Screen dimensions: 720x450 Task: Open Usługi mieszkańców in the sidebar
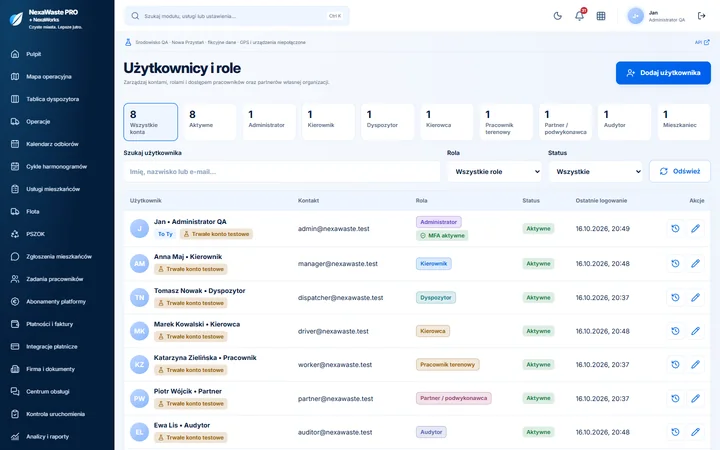point(57,189)
